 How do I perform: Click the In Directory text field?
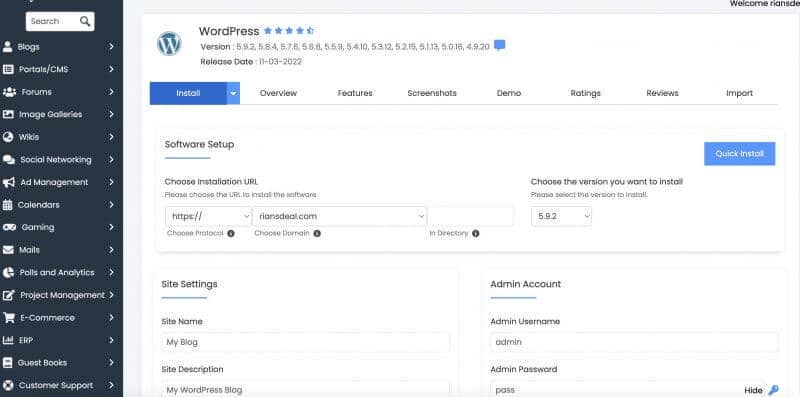[470, 216]
